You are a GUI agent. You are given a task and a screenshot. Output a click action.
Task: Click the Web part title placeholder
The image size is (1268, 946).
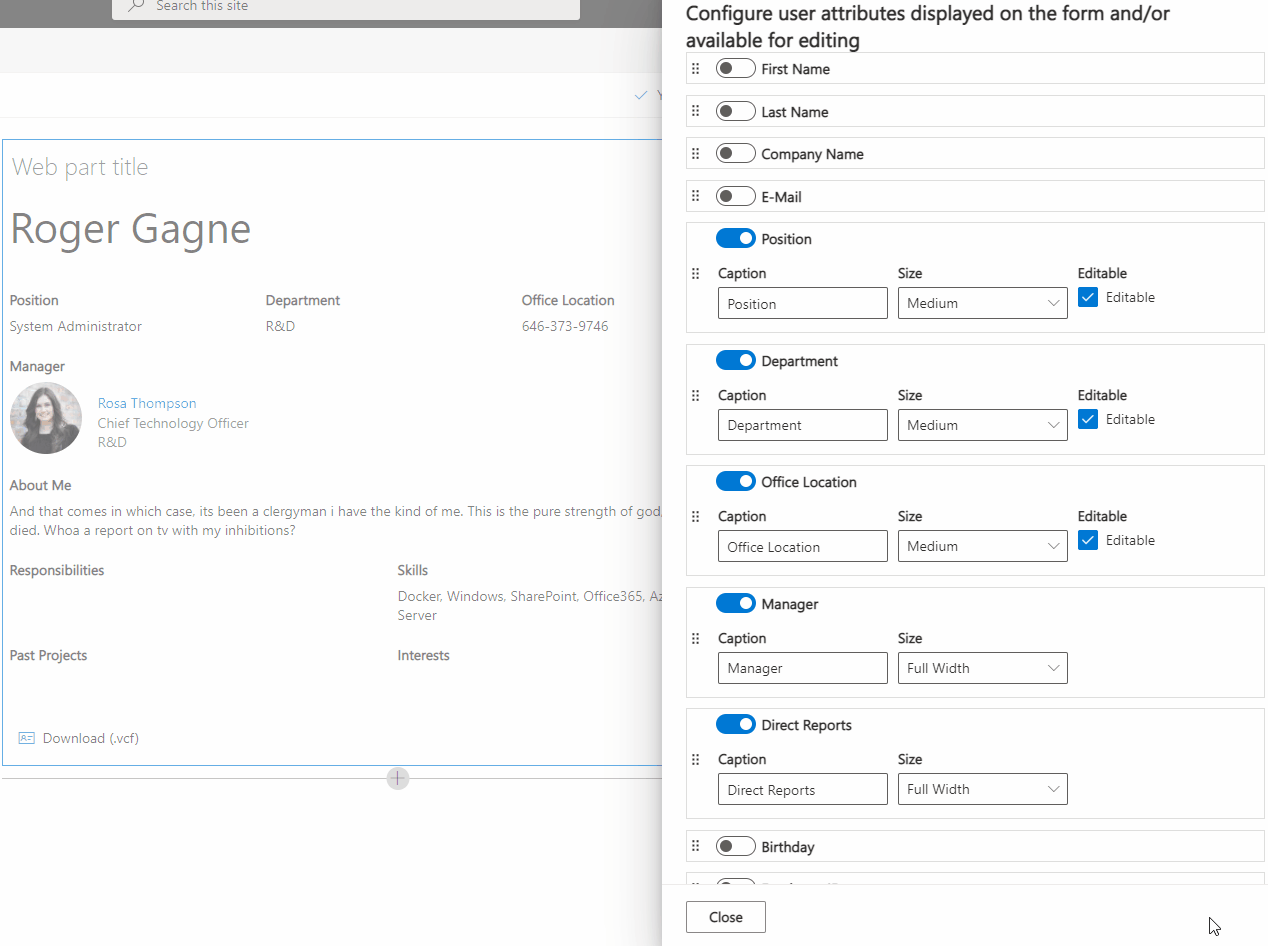coord(80,167)
